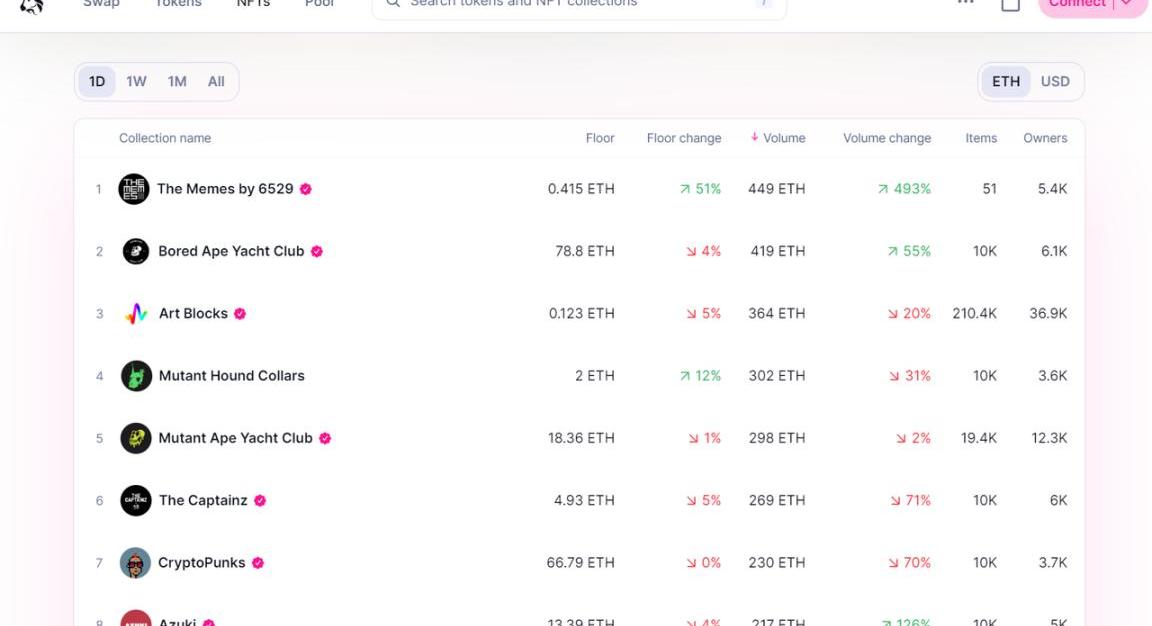Open the shopping bag icon in header
The height and width of the screenshot is (626, 1152).
(x=1011, y=4)
